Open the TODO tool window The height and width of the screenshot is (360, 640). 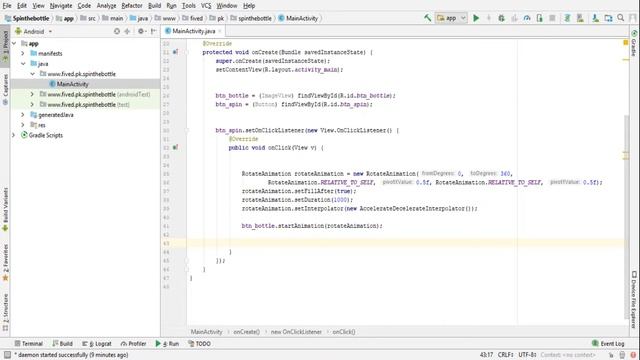click(200, 344)
